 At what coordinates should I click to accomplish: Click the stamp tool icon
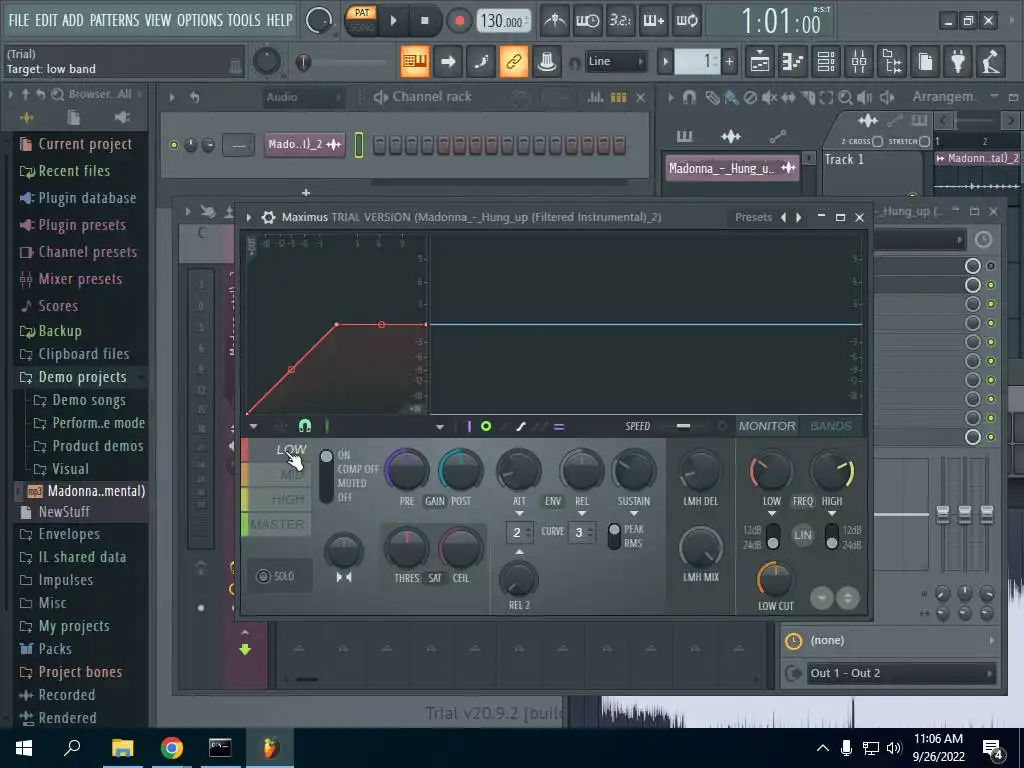pos(547,62)
